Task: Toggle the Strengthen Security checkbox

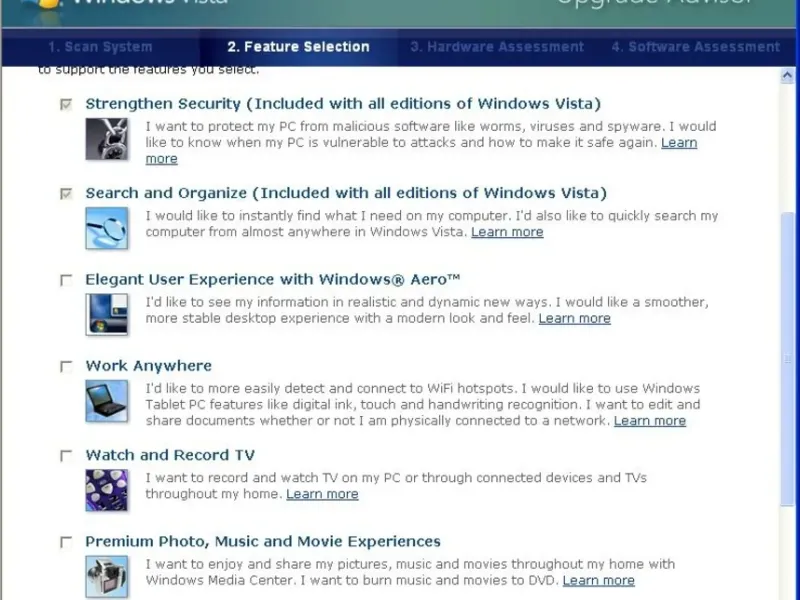Action: pyautogui.click(x=66, y=105)
